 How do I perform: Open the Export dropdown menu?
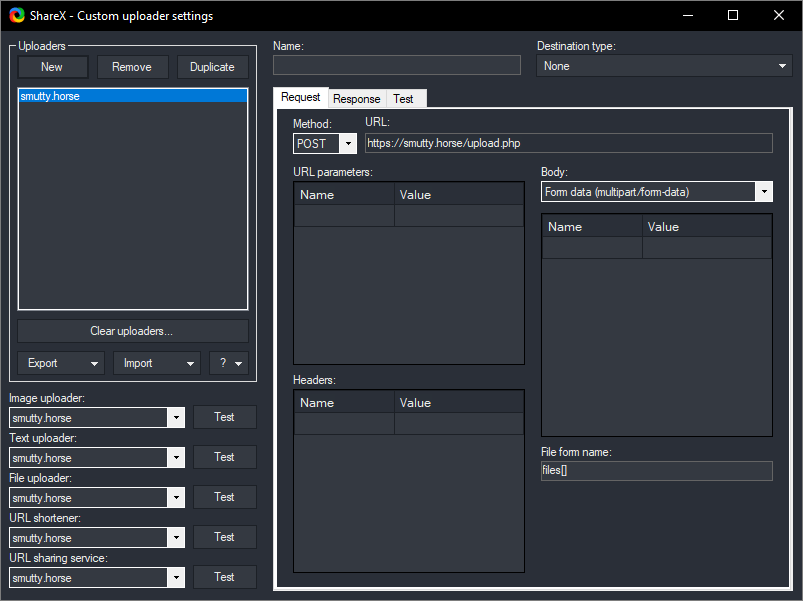tap(61, 363)
